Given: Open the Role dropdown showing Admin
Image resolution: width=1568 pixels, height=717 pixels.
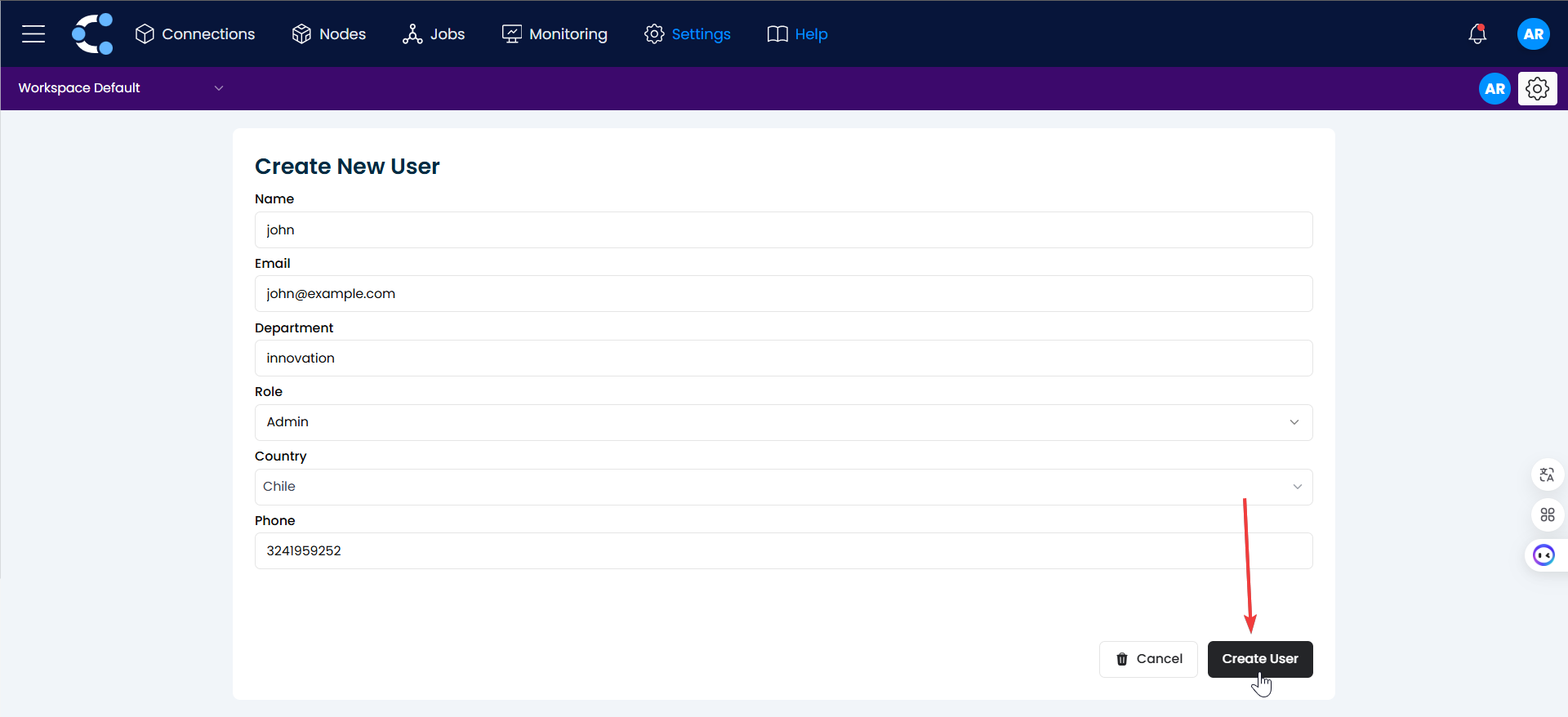Looking at the screenshot, I should point(783,422).
